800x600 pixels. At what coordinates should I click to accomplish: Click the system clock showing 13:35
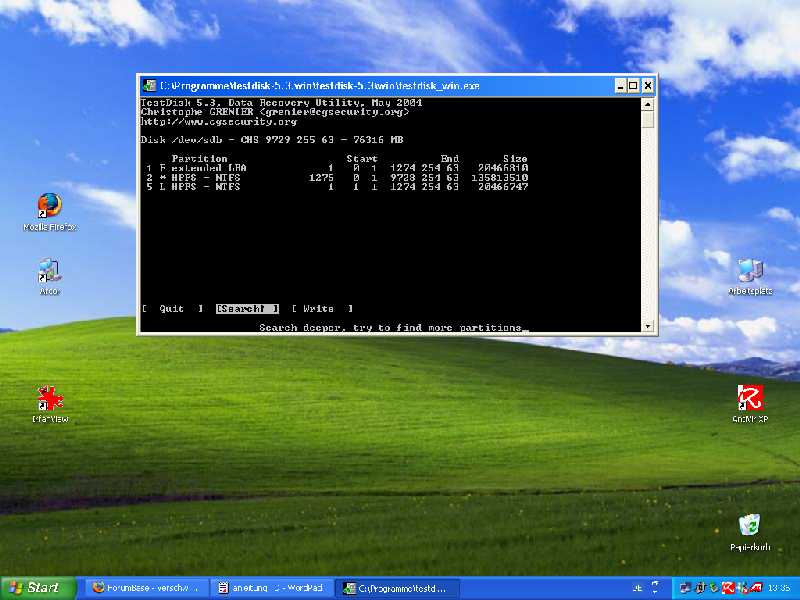tap(779, 588)
